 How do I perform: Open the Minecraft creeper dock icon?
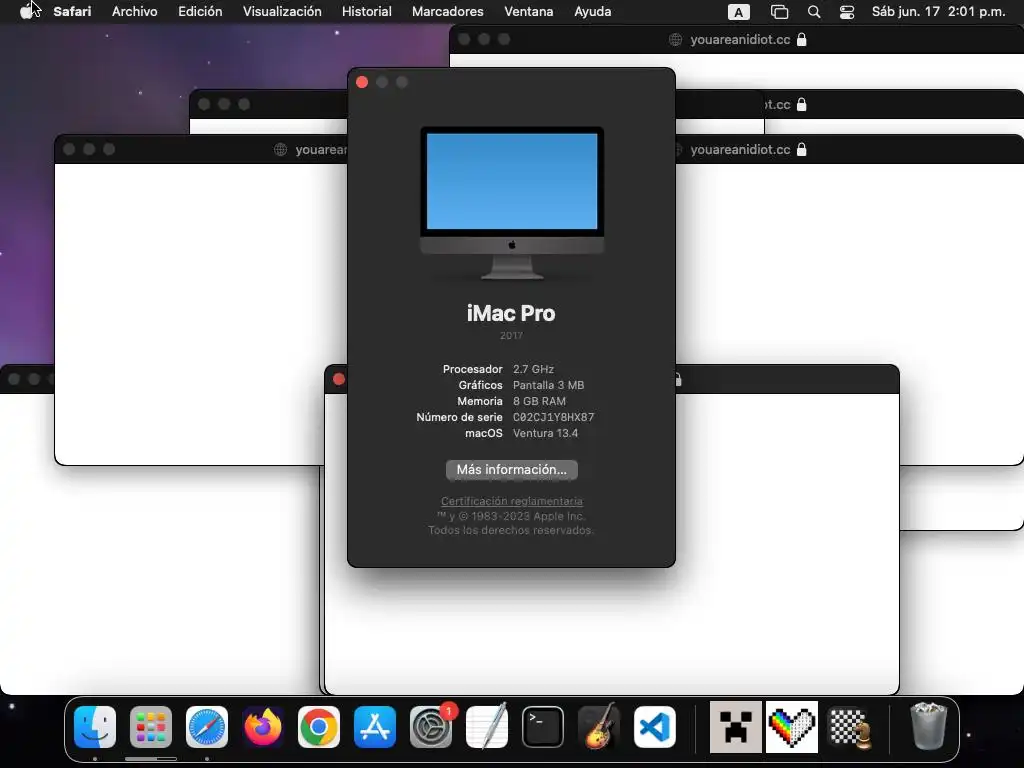(x=735, y=727)
